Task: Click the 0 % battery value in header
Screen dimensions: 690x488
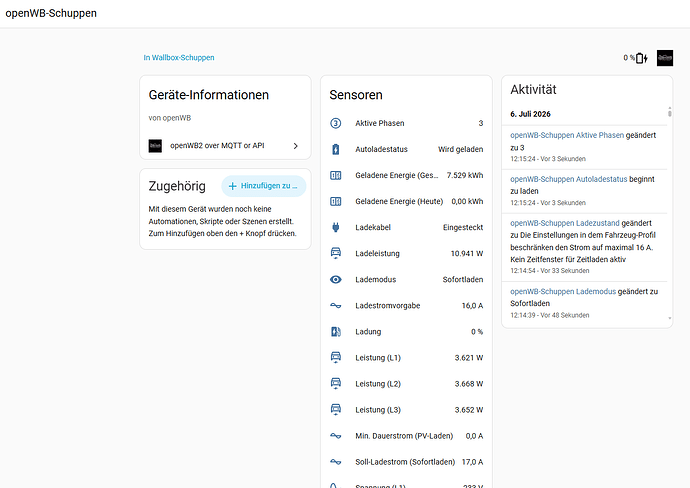Action: tap(629, 58)
